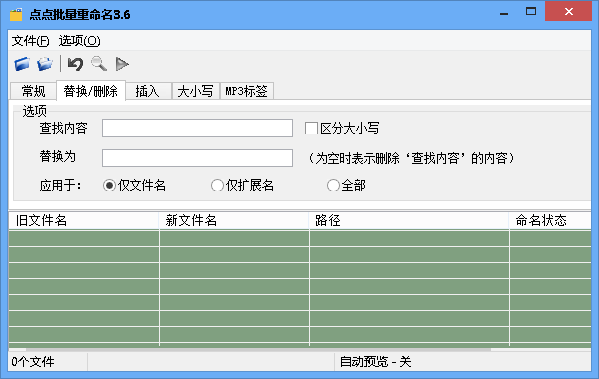
Task: Open the 文件(F) menu
Action: point(31,41)
